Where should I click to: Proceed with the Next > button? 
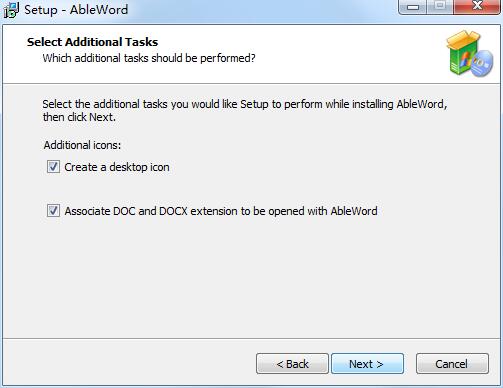click(x=367, y=364)
